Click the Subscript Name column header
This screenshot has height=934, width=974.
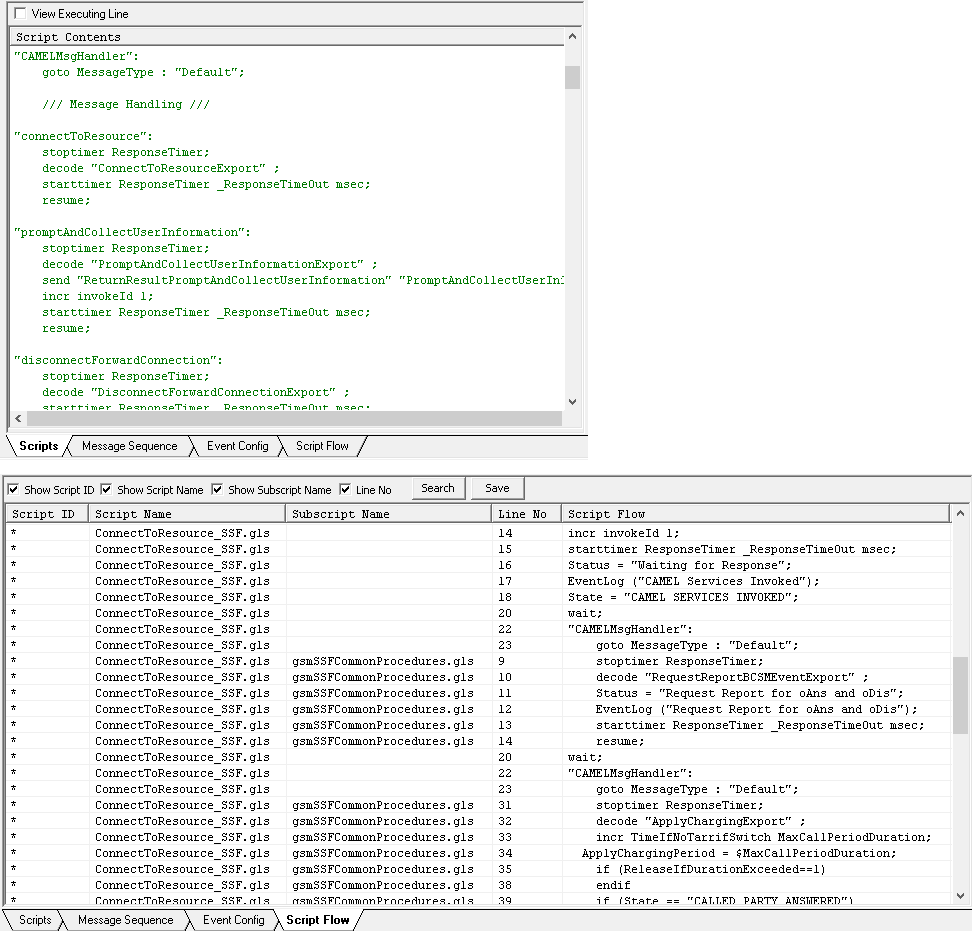point(390,514)
